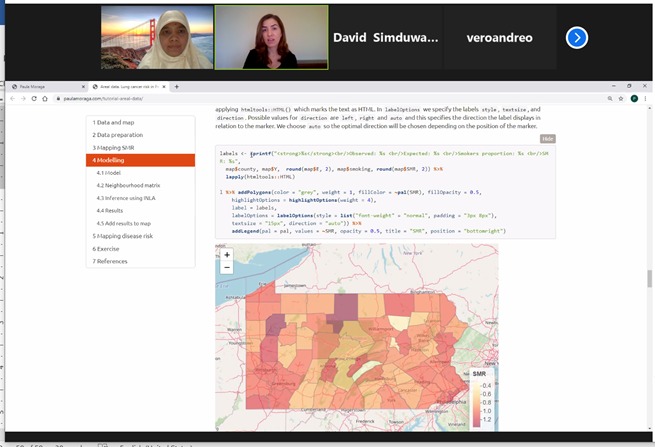The image size is (655, 447).
Task: Click the page vertical scrollbar thumb
Action: (x=650, y=279)
